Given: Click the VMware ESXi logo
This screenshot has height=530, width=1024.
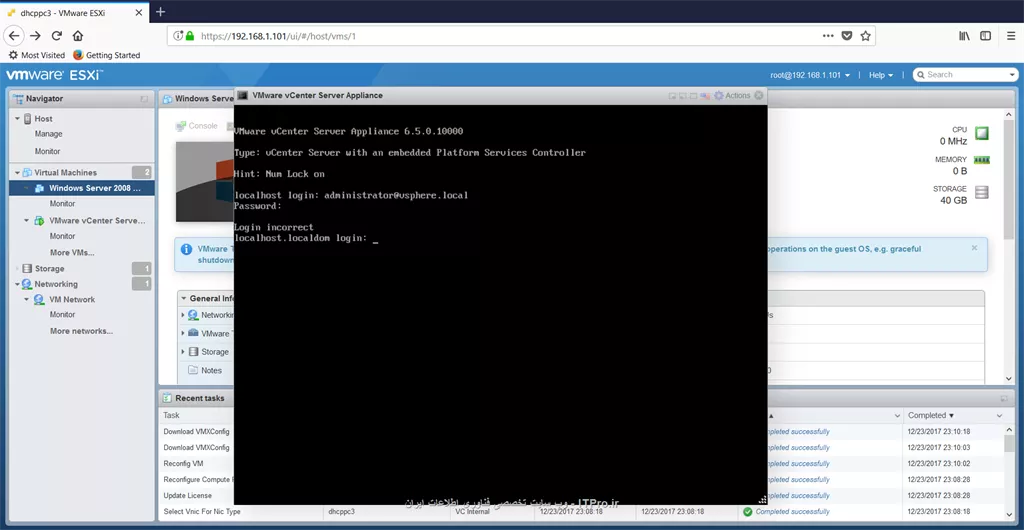Looking at the screenshot, I should (54, 75).
